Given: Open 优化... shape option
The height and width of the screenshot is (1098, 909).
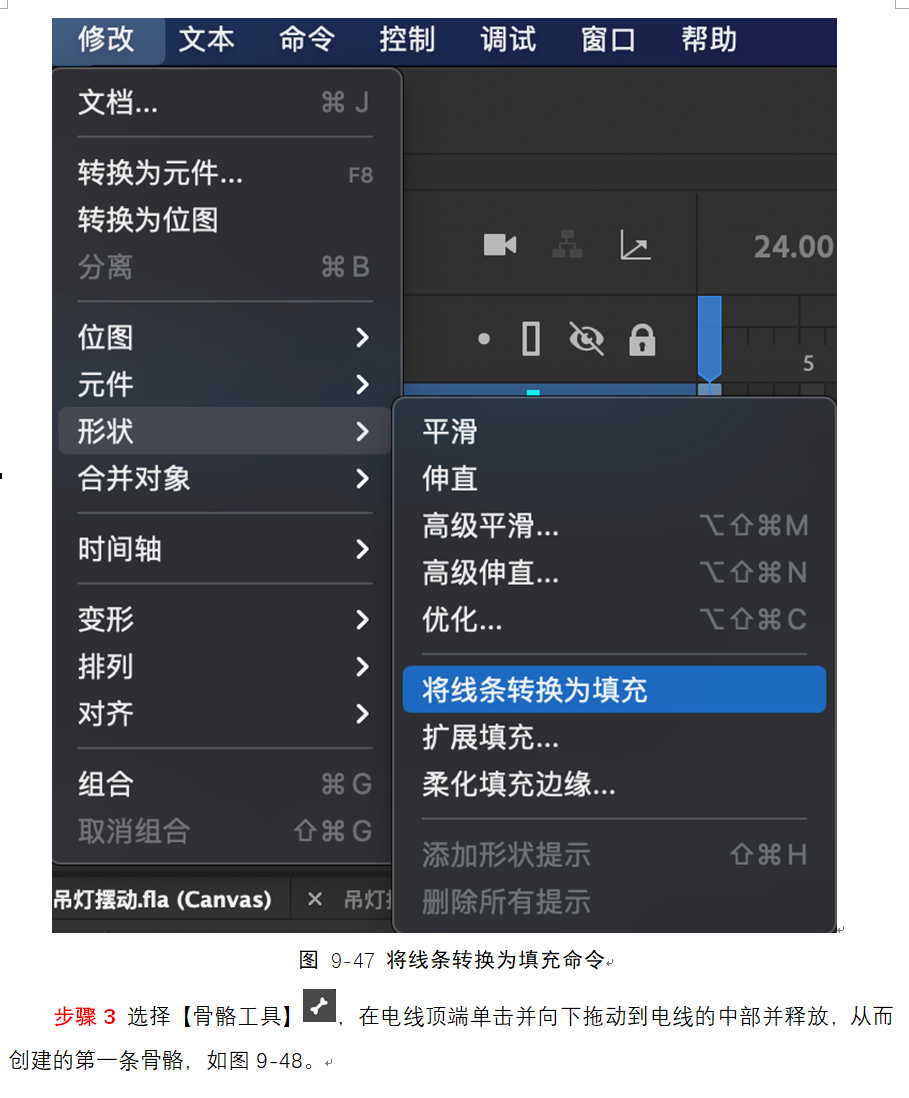Looking at the screenshot, I should (x=614, y=620).
